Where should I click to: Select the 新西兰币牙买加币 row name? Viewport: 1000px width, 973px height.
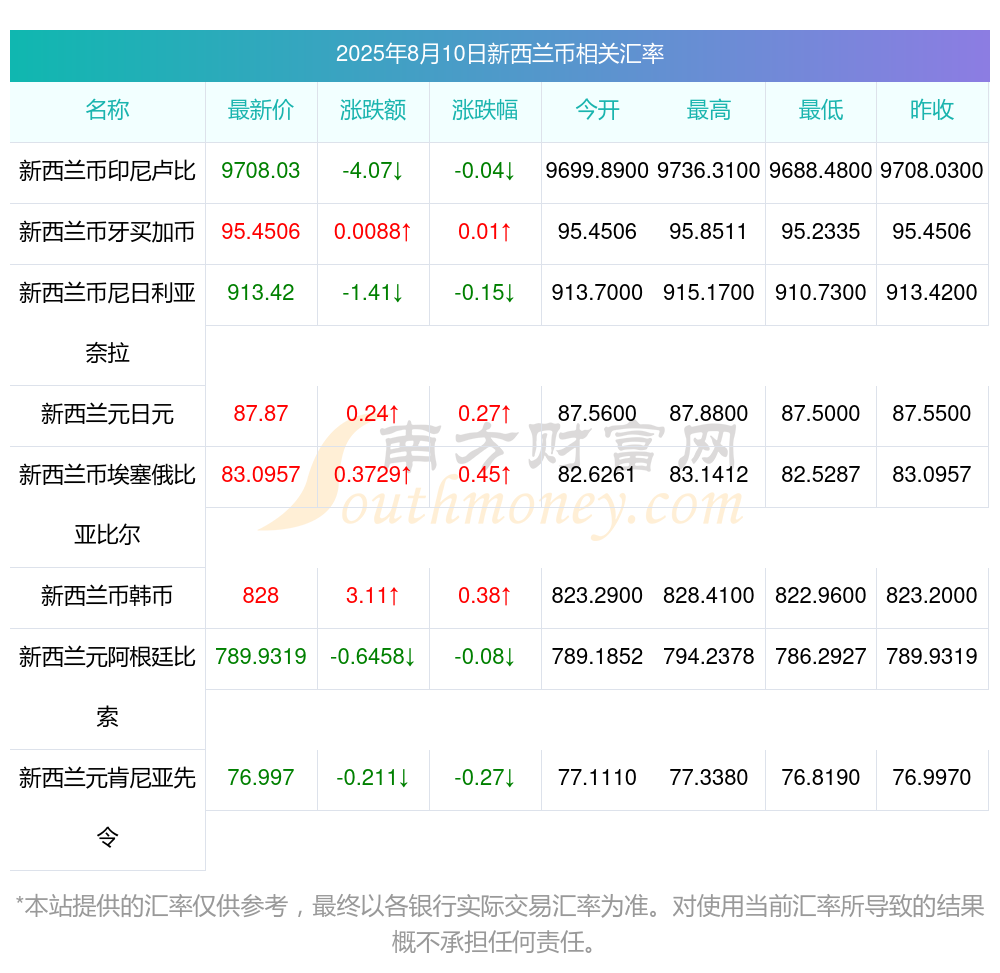(107, 232)
